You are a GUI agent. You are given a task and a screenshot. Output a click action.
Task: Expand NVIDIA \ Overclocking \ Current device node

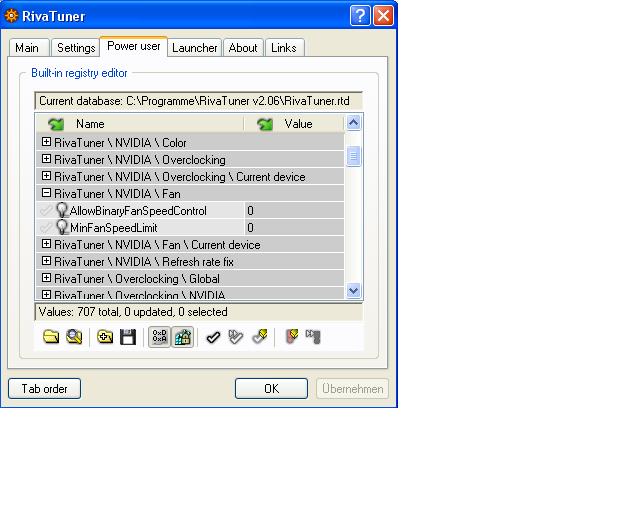[47, 176]
